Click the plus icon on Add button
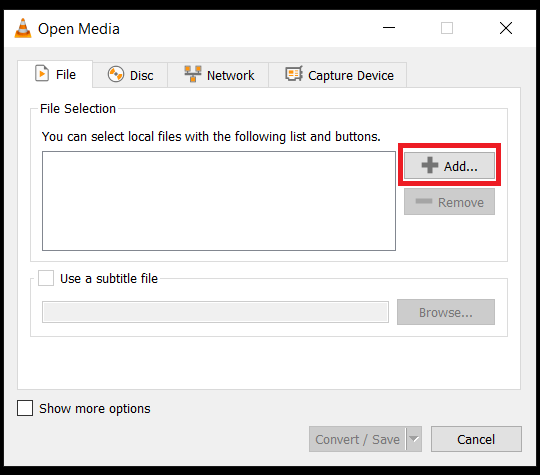Viewport: 540px width, 475px height. (x=430, y=165)
